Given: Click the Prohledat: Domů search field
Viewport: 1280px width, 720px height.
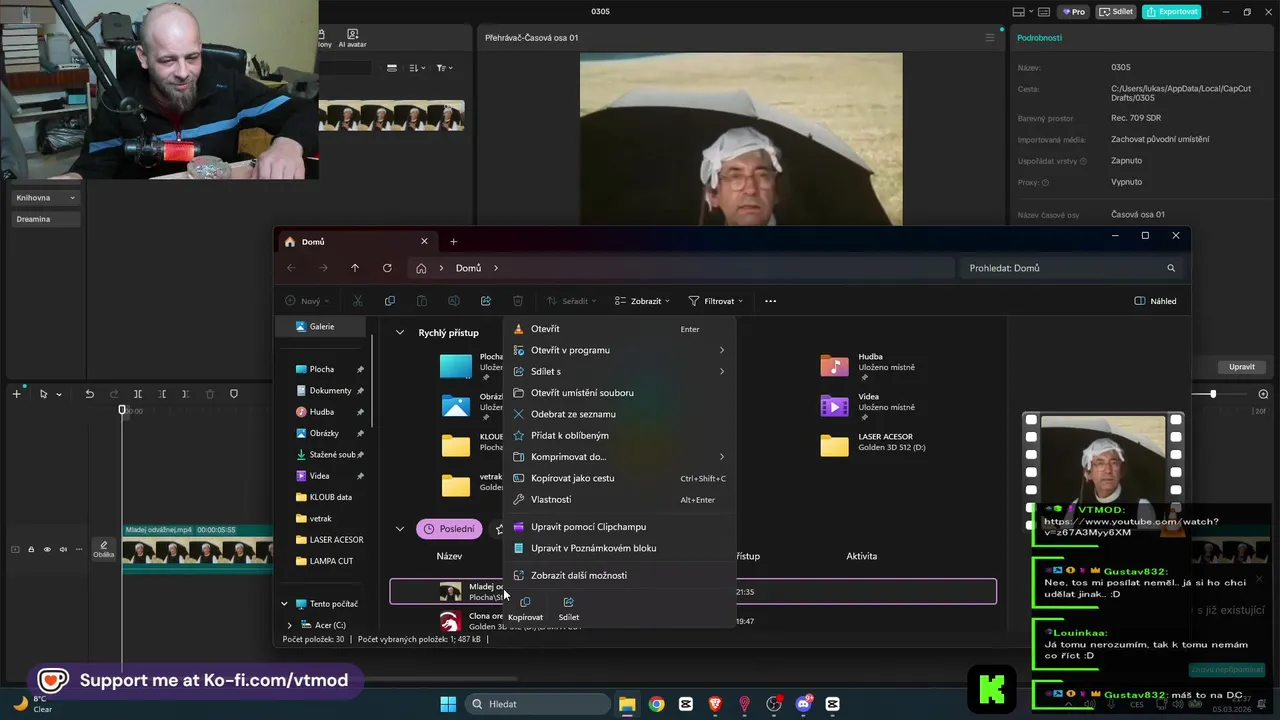Looking at the screenshot, I should (1072, 268).
